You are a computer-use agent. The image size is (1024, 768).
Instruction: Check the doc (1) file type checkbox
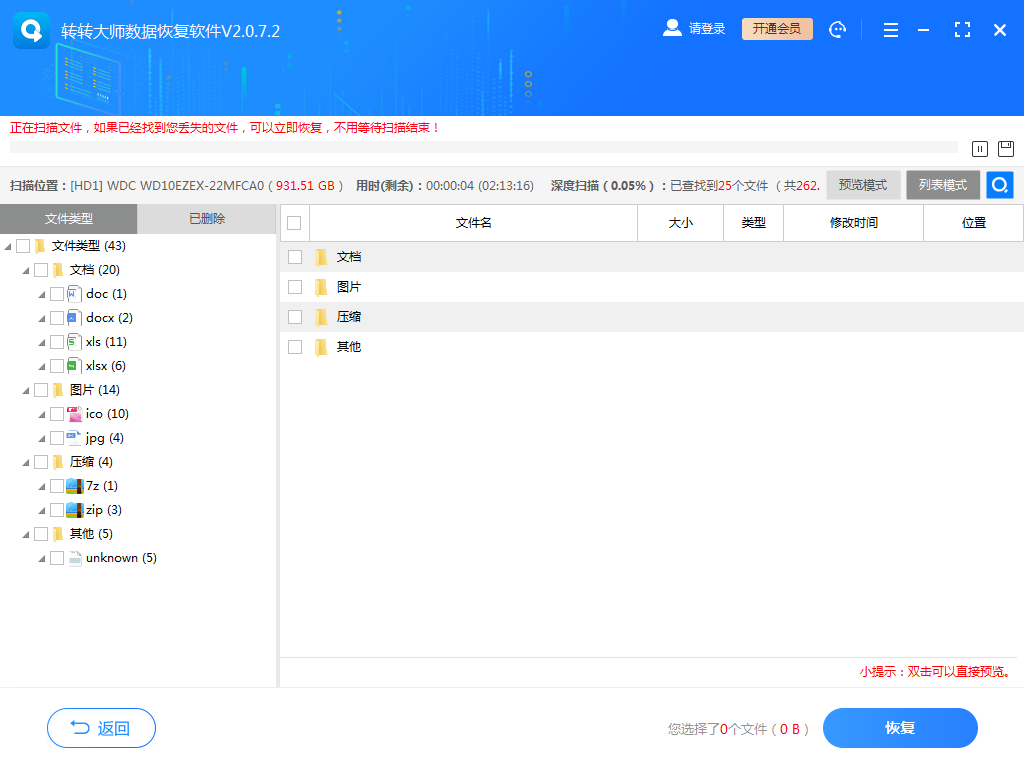click(x=57, y=293)
